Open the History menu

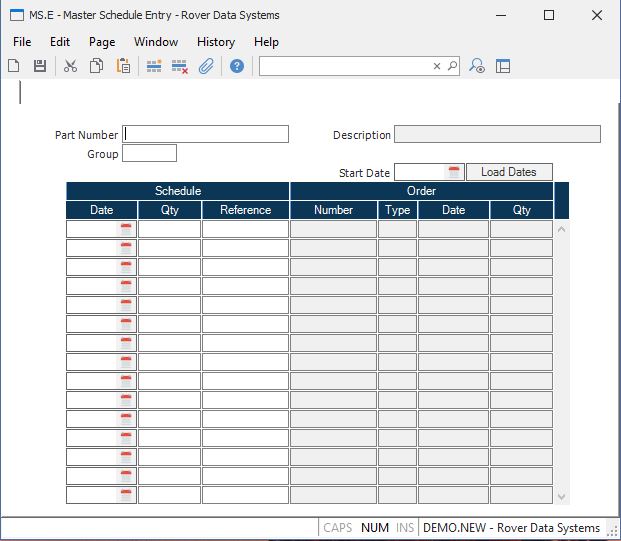(215, 42)
